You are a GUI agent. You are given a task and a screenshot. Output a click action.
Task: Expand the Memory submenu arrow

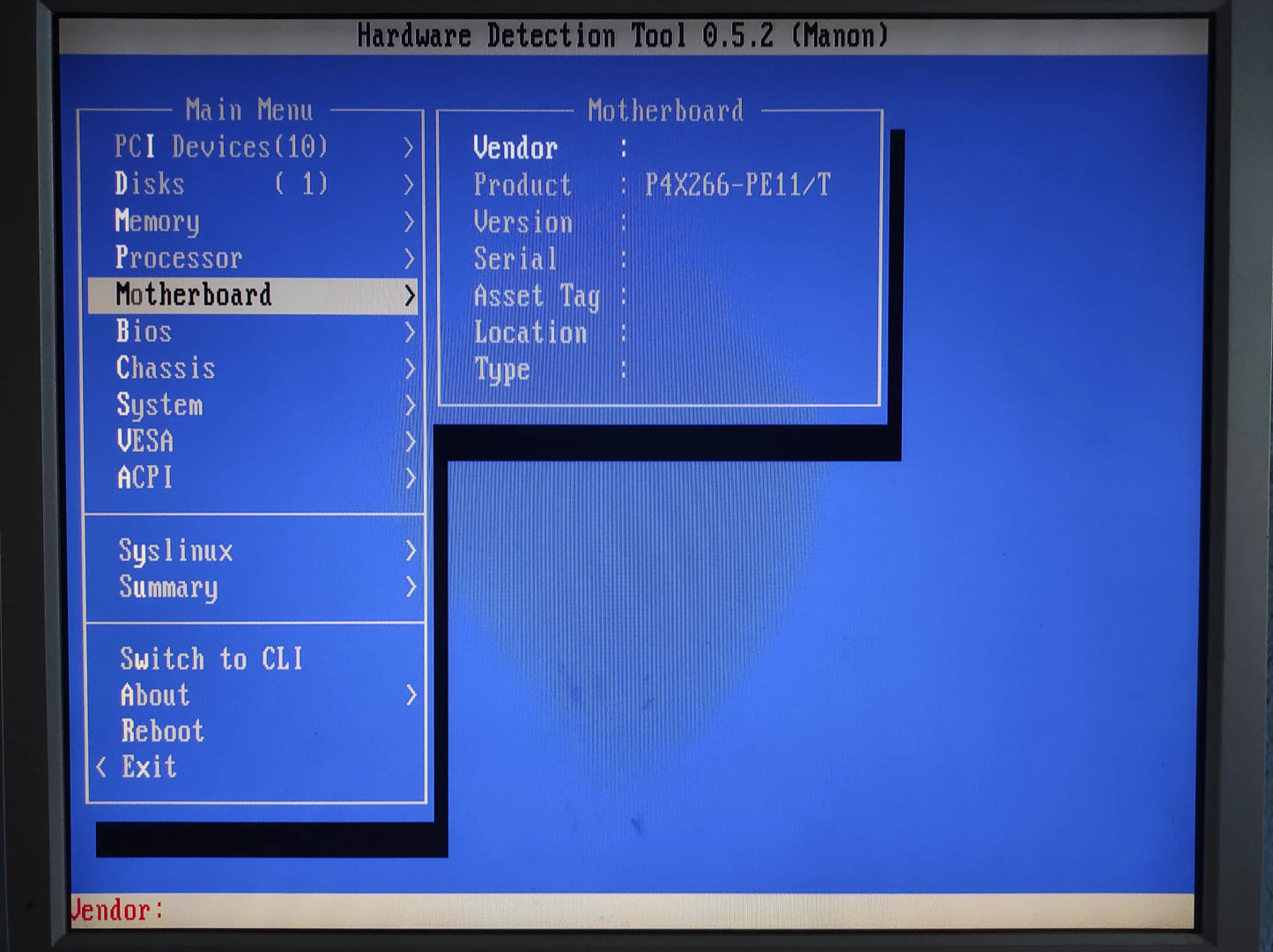pos(408,221)
